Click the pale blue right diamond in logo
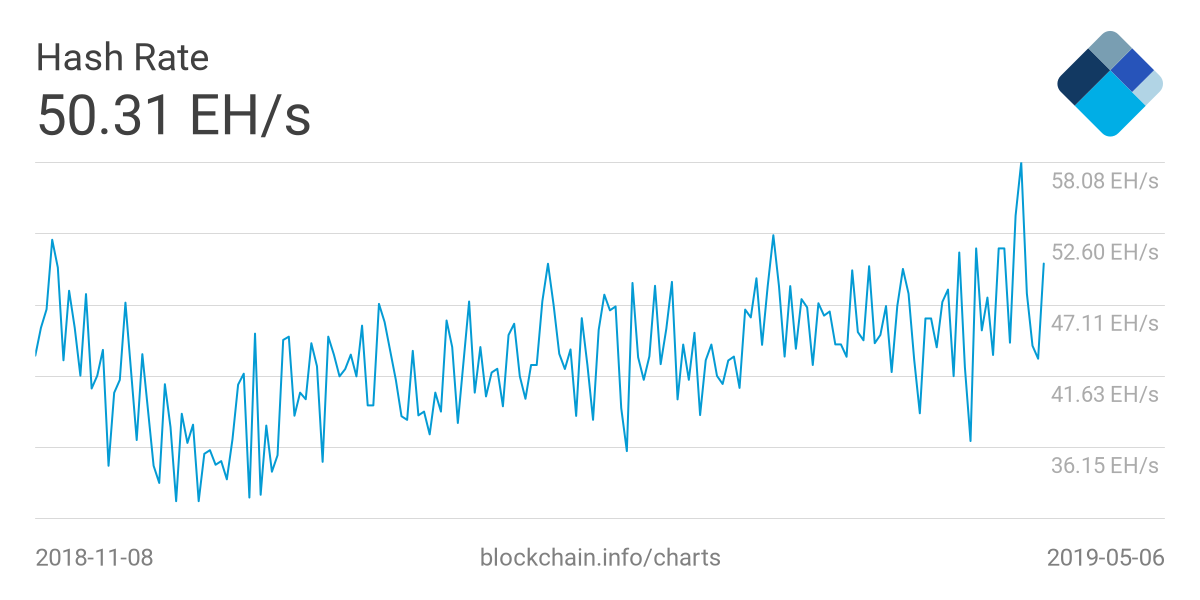The image size is (1200, 600). pos(1150,86)
